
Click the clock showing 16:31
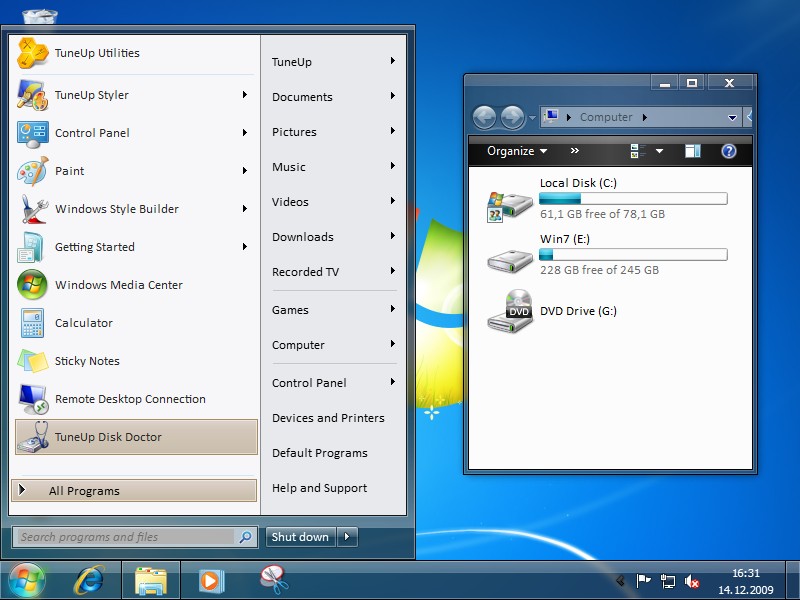746,573
